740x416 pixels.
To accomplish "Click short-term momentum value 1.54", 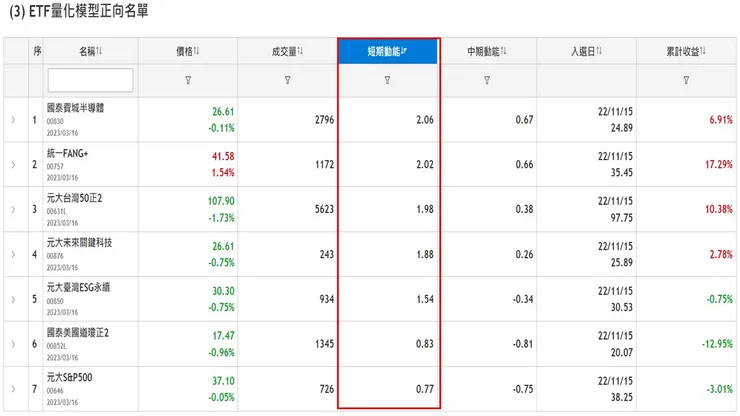I will (x=425, y=299).
